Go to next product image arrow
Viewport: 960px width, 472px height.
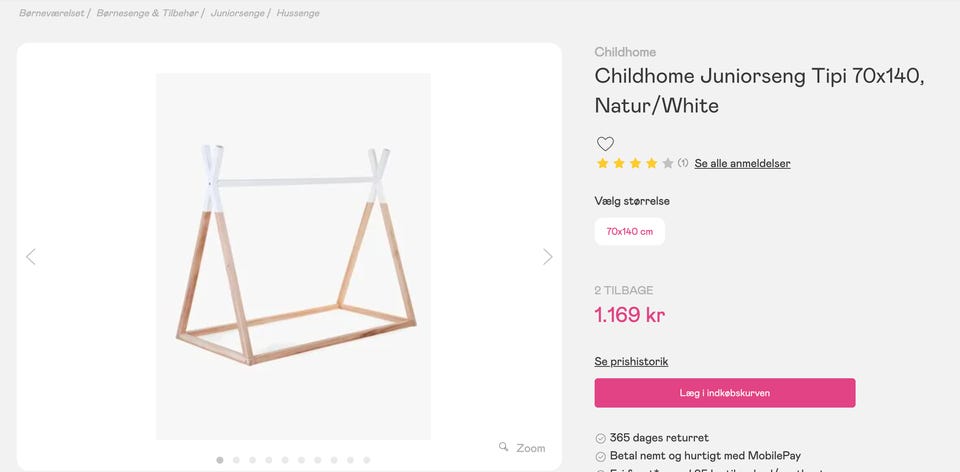coord(547,257)
